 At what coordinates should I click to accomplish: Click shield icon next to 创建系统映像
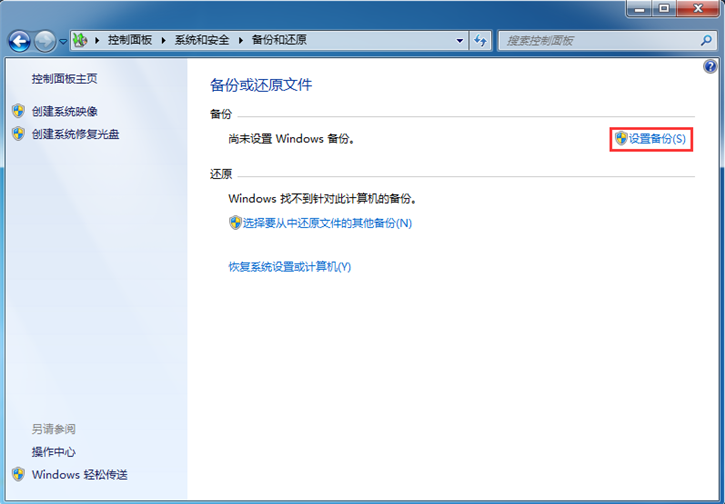18,111
